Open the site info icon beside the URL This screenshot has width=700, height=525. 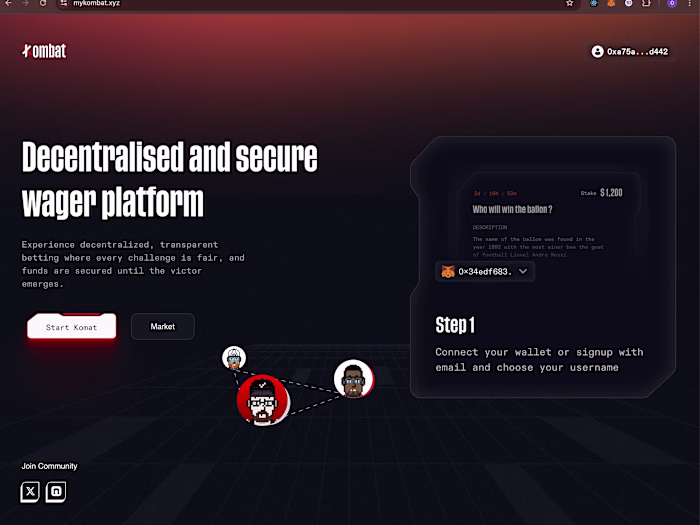pyautogui.click(x=64, y=3)
